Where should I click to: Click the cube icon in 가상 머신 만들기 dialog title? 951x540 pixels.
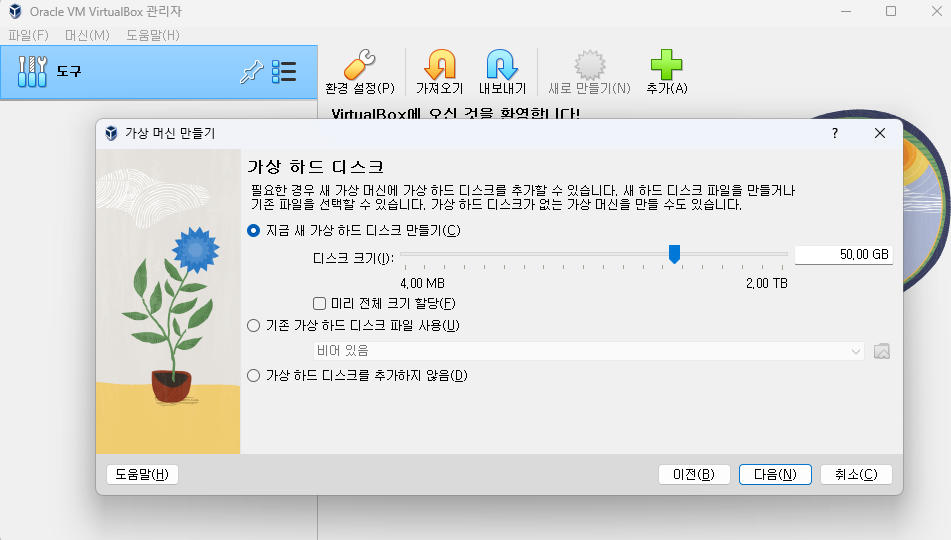[111, 133]
